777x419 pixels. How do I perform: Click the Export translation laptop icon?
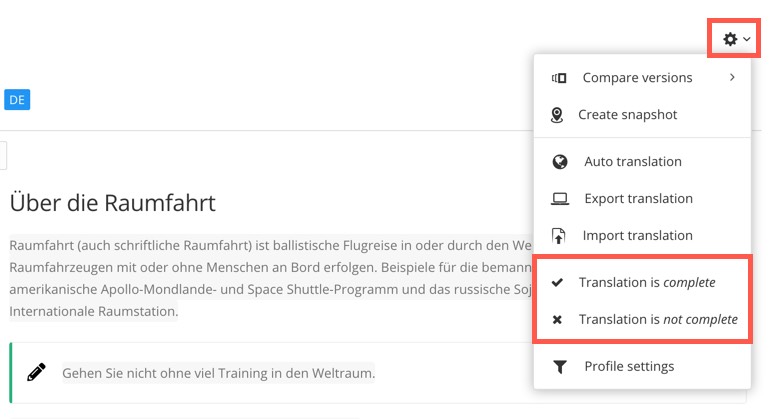(x=560, y=199)
